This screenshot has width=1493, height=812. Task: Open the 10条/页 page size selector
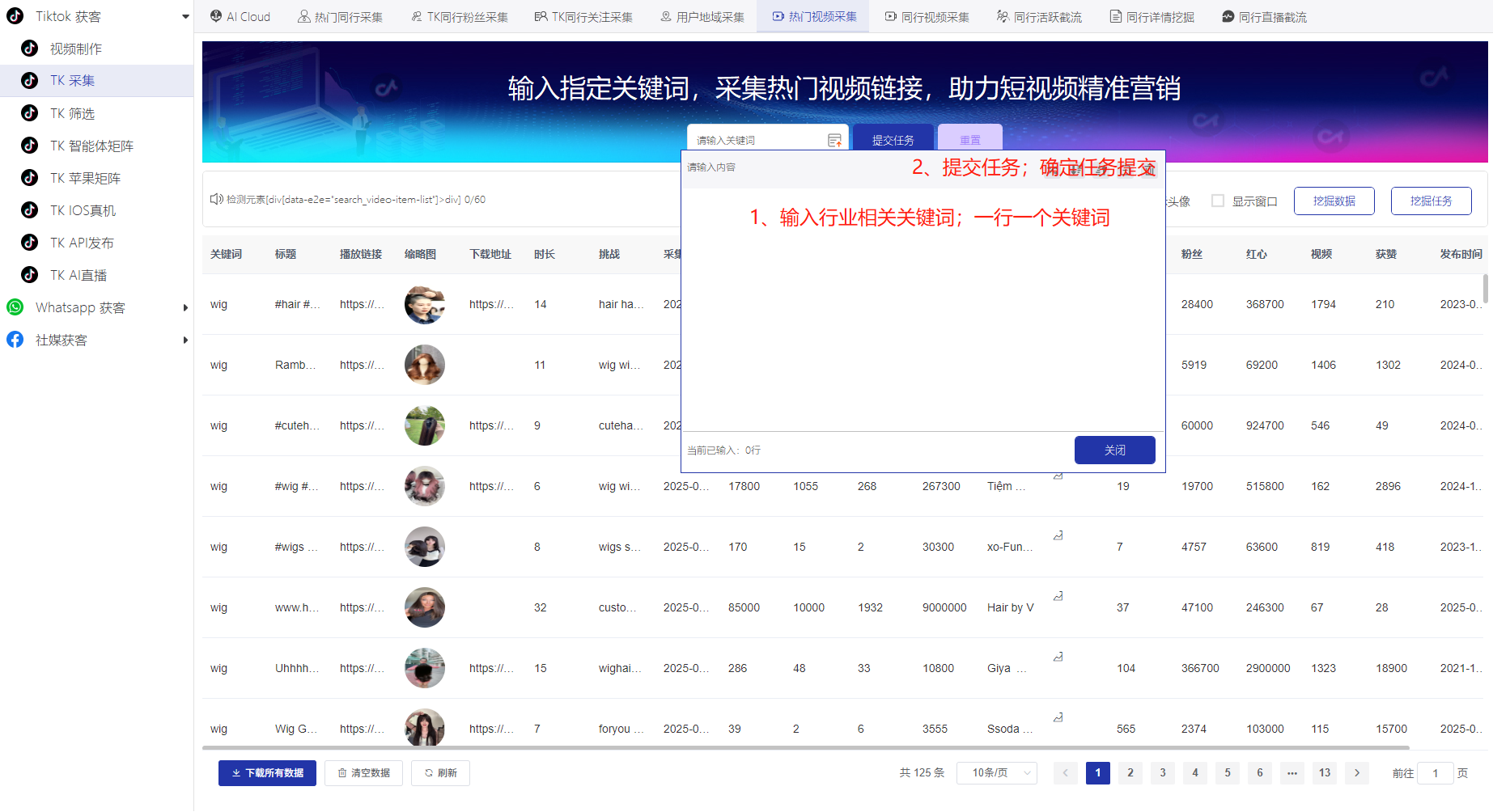pos(996,772)
